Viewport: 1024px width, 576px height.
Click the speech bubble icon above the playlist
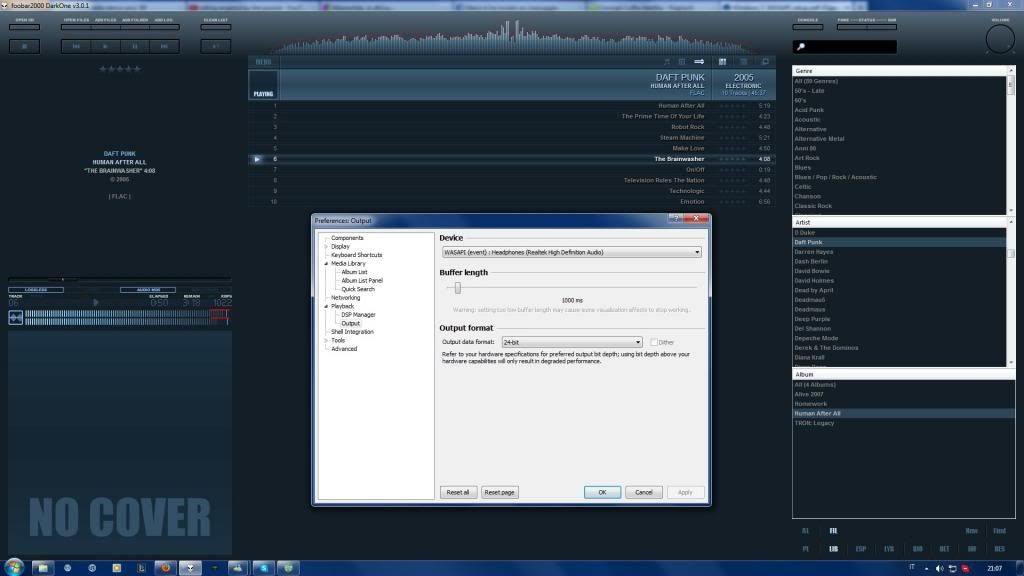[x=765, y=61]
